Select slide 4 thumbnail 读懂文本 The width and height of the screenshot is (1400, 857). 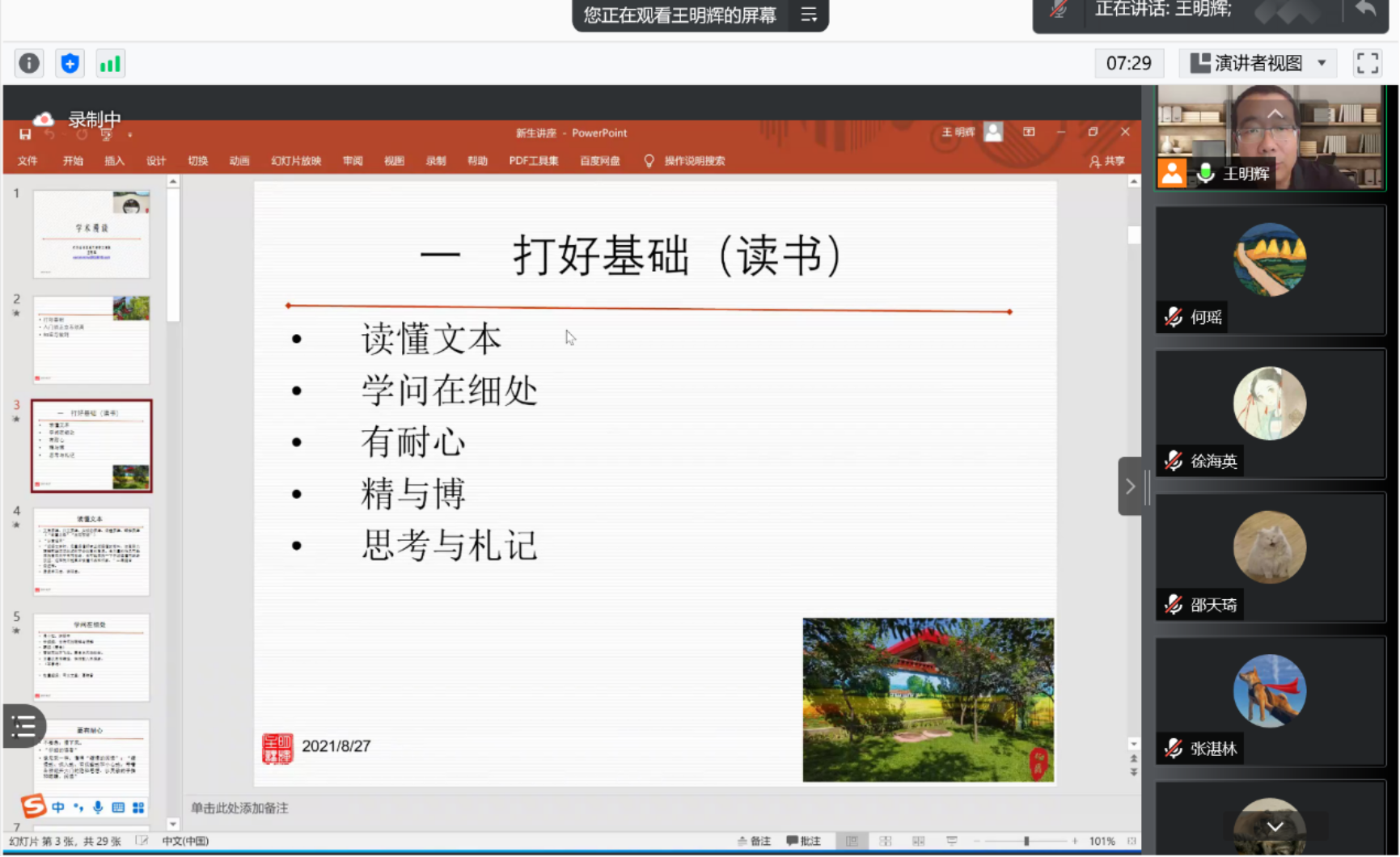pyautogui.click(x=91, y=551)
